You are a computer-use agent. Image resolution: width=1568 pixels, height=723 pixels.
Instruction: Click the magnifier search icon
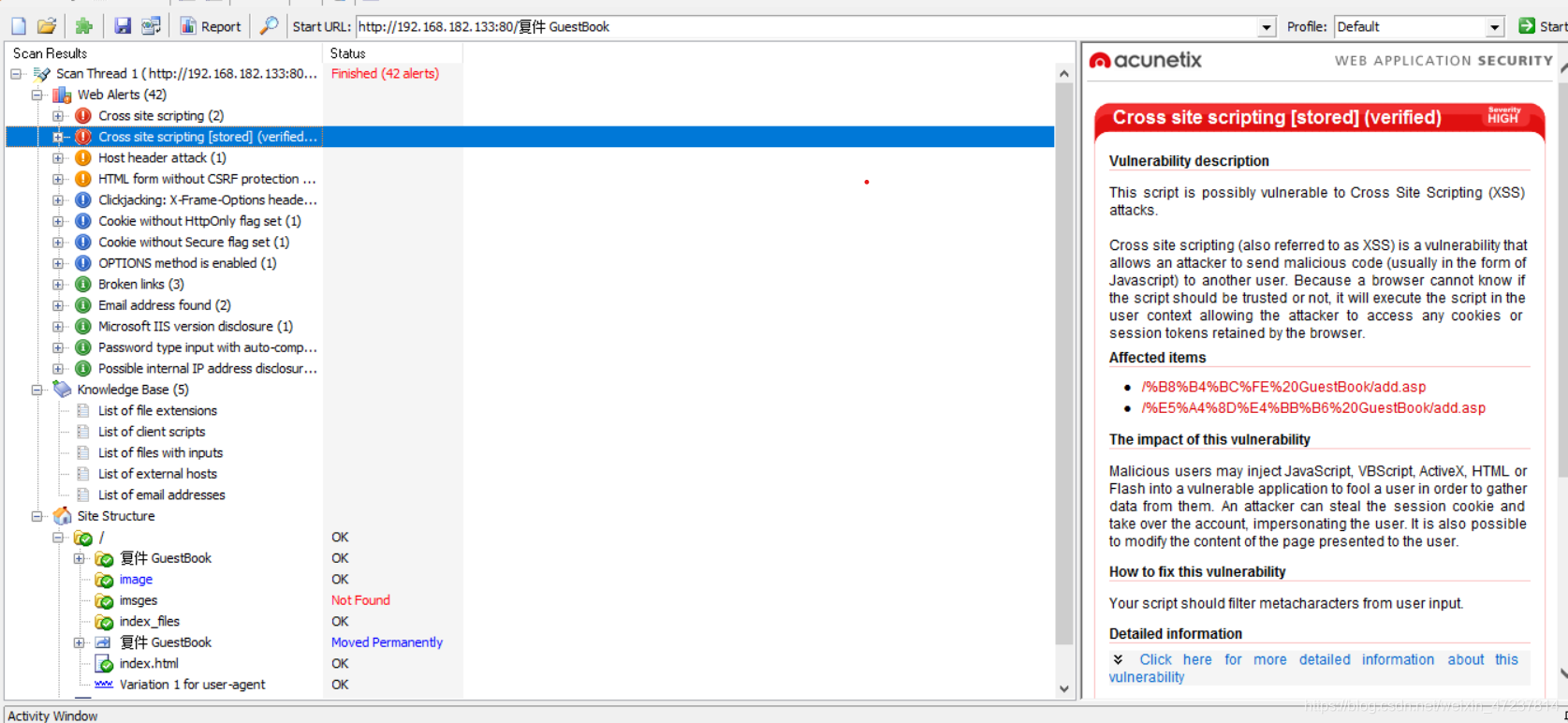269,26
